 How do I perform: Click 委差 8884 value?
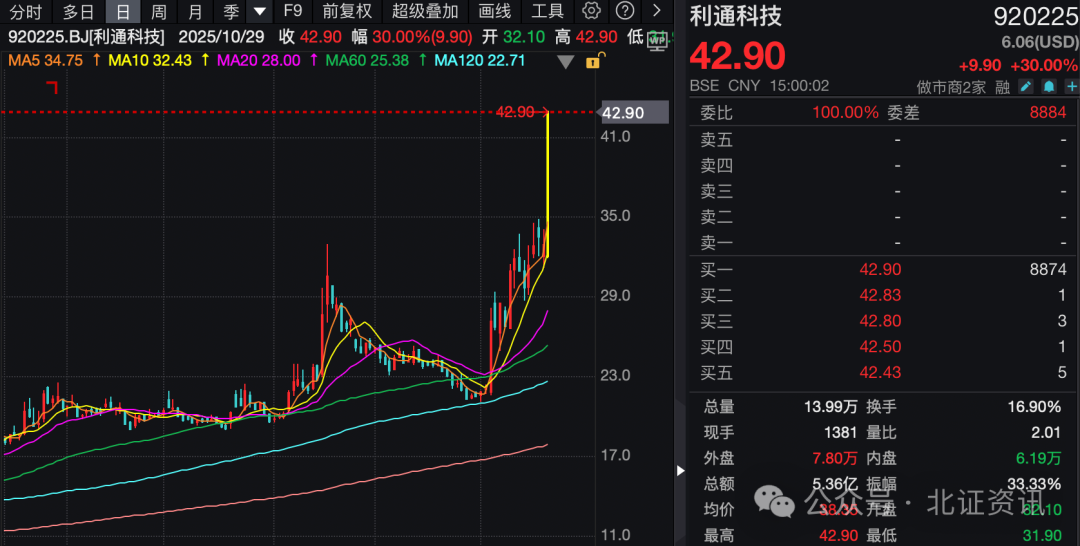tap(1048, 112)
